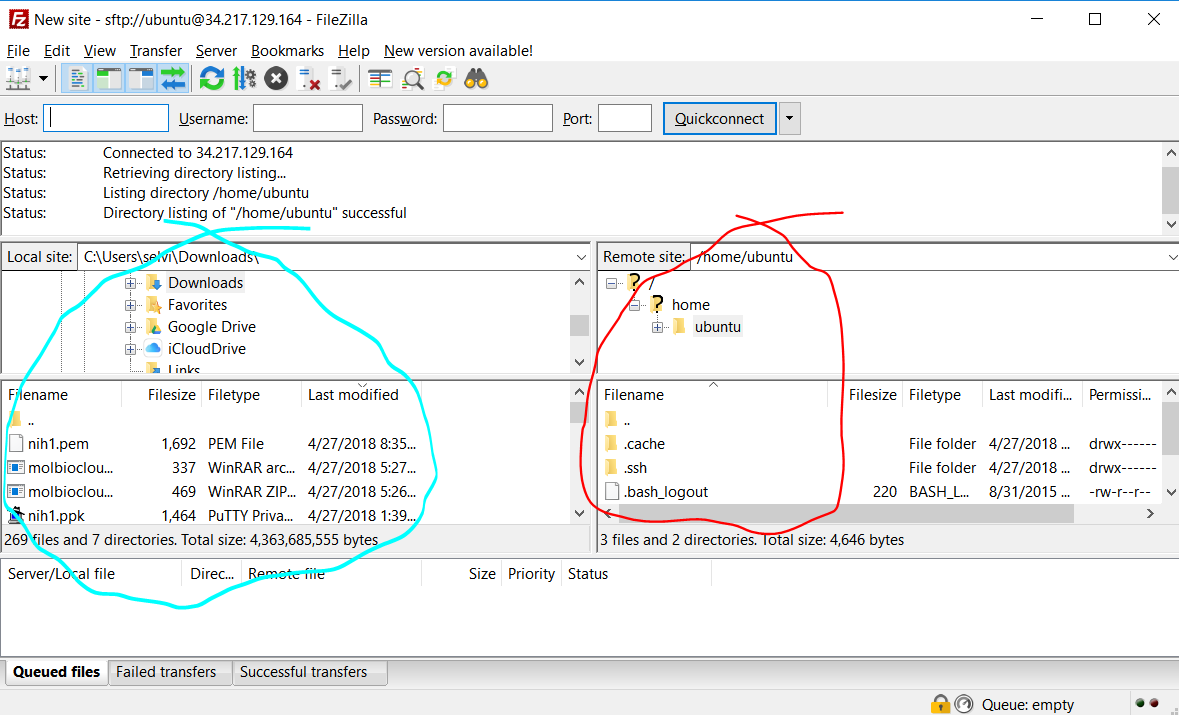Open Site Manager dropdown arrow
This screenshot has height=715, width=1179.
pyautogui.click(x=43, y=78)
